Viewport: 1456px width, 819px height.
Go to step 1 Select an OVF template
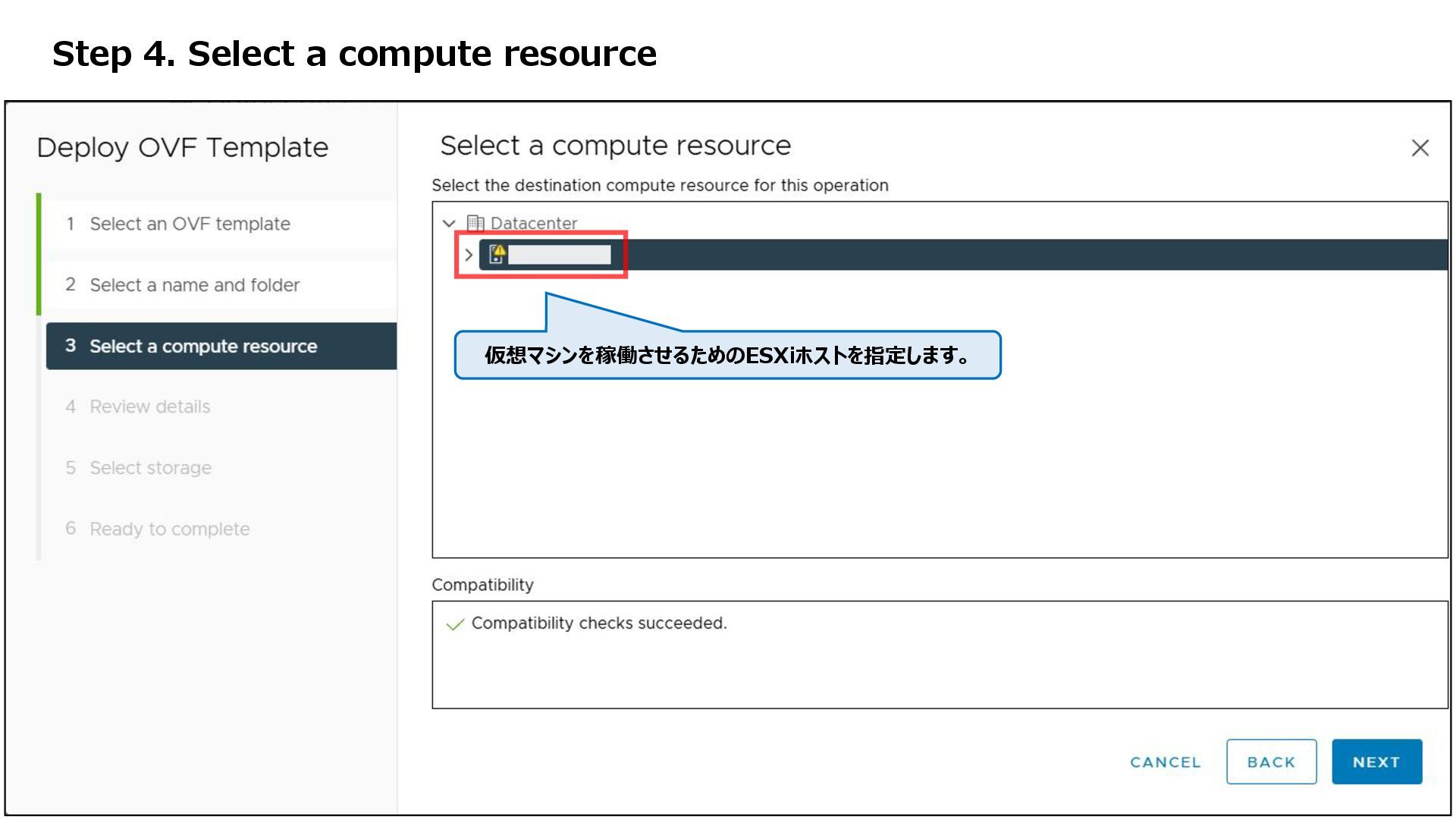tap(190, 224)
